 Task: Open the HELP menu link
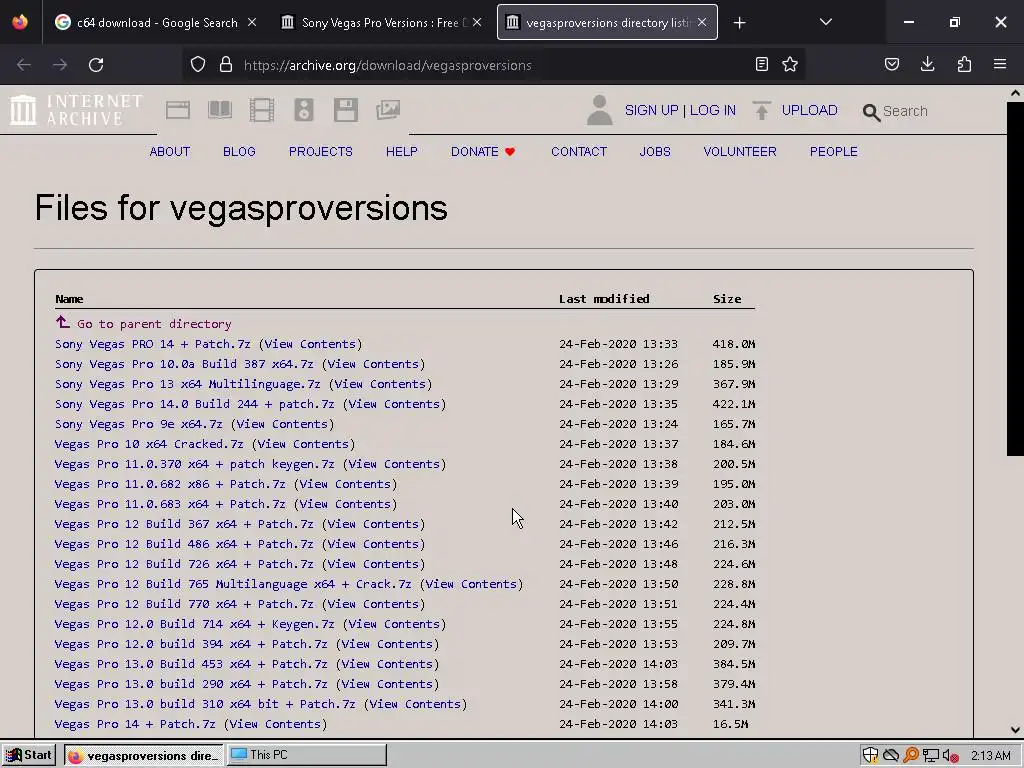[x=402, y=152]
